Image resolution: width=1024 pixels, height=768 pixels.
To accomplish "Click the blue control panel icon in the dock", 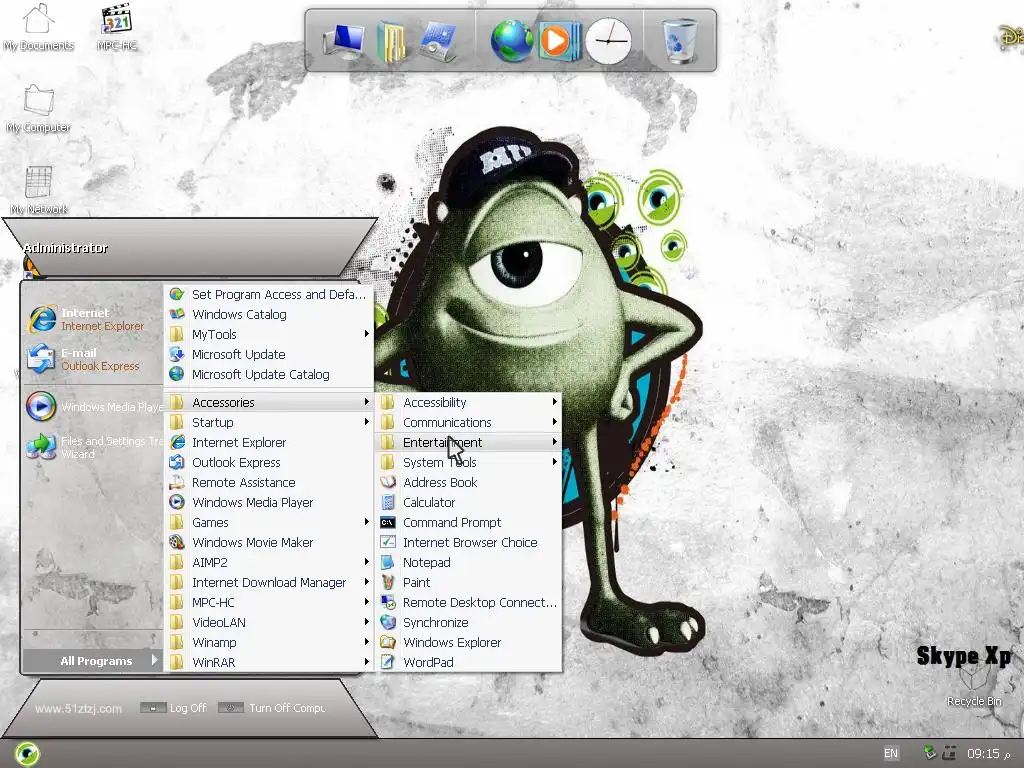I will pyautogui.click(x=438, y=42).
